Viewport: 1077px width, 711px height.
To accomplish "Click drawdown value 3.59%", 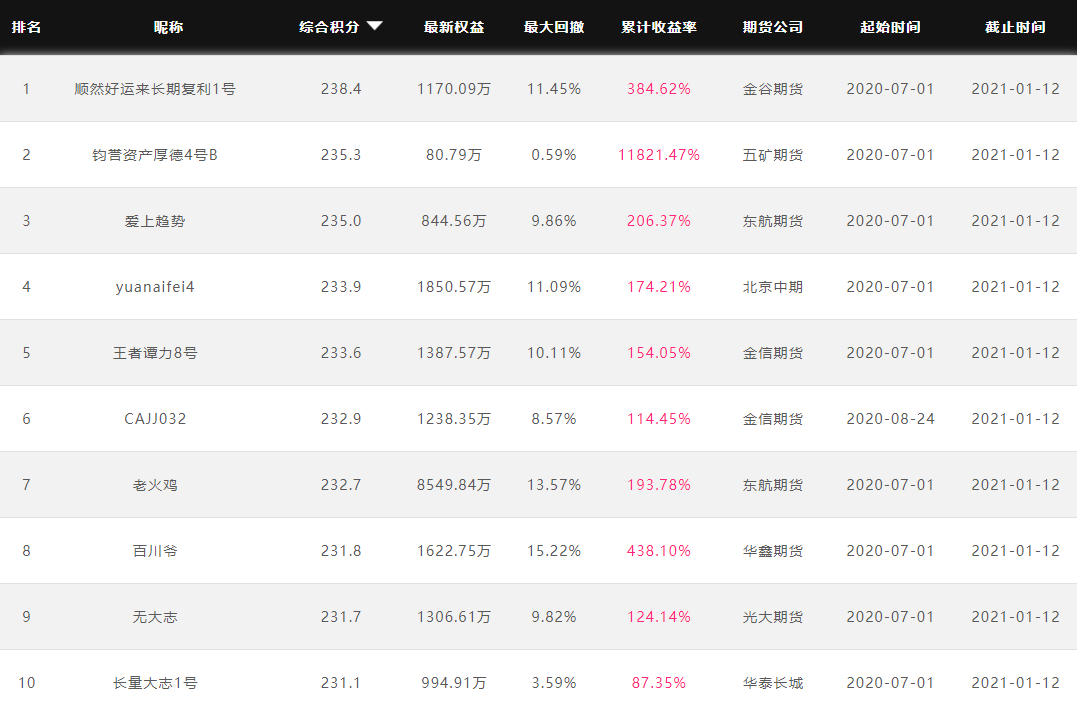I will click(x=554, y=682).
